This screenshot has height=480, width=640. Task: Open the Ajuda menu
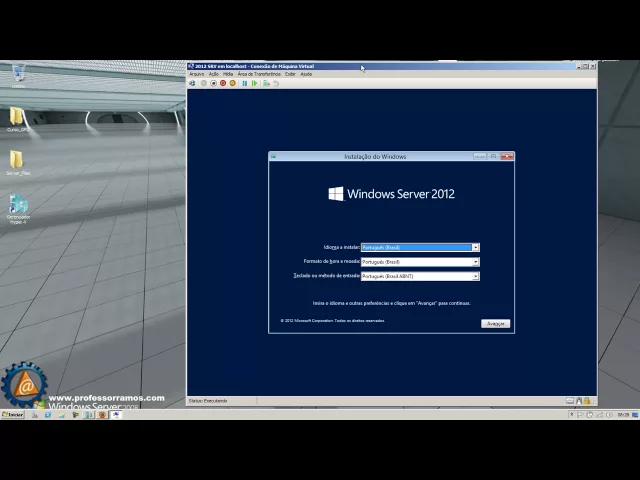tap(306, 74)
